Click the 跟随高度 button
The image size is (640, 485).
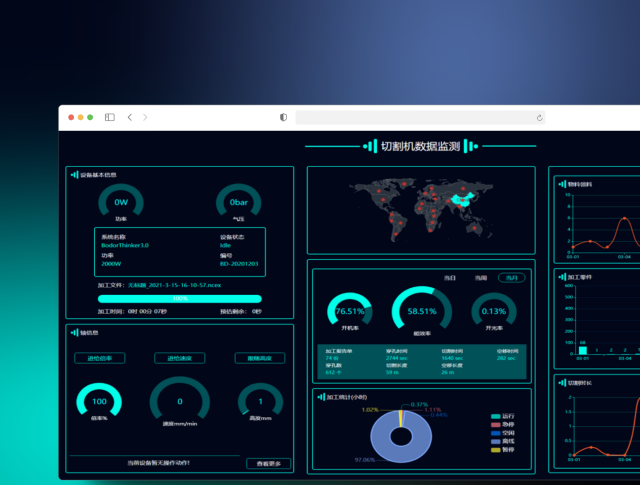(x=260, y=358)
